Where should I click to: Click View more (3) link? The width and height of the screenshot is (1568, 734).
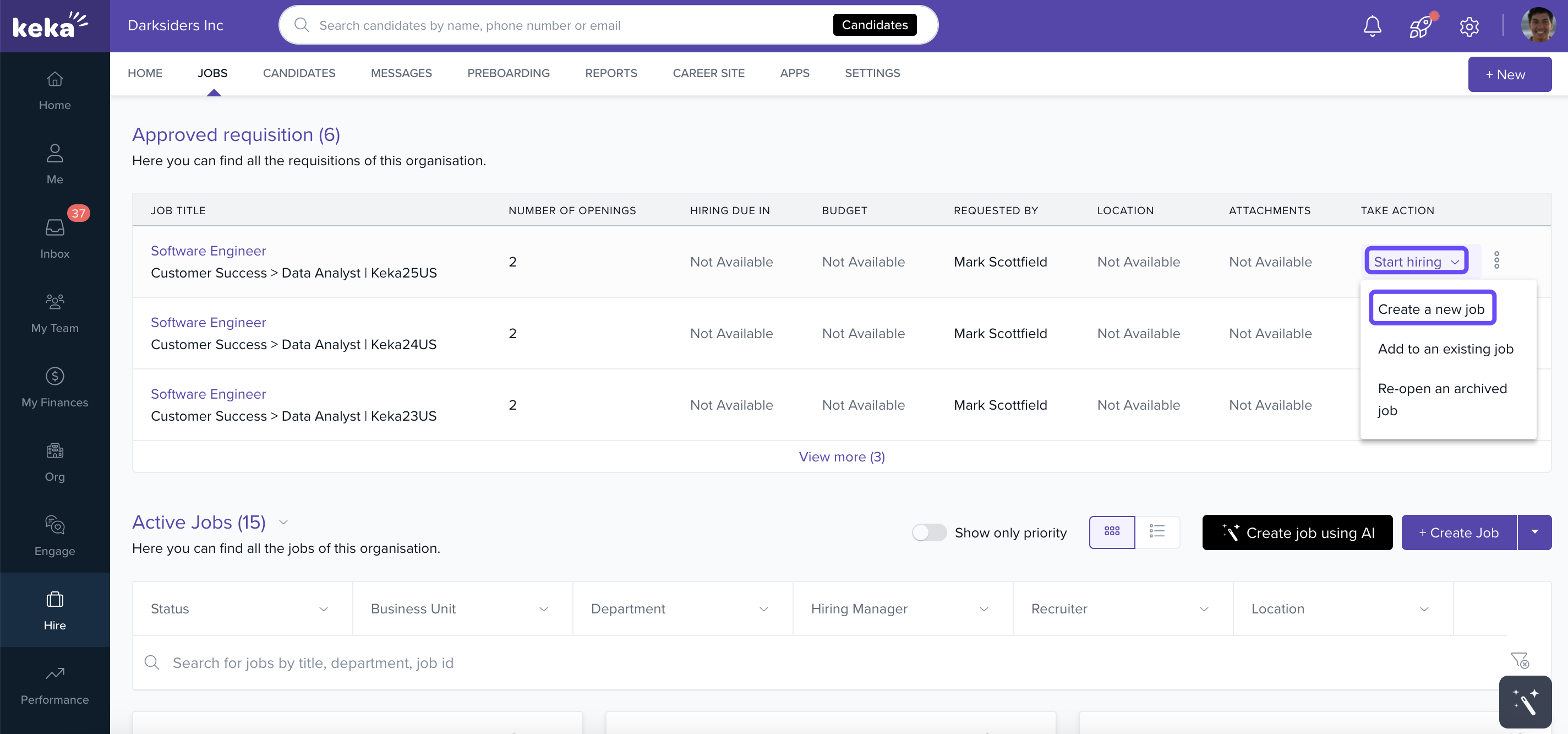pos(841,456)
